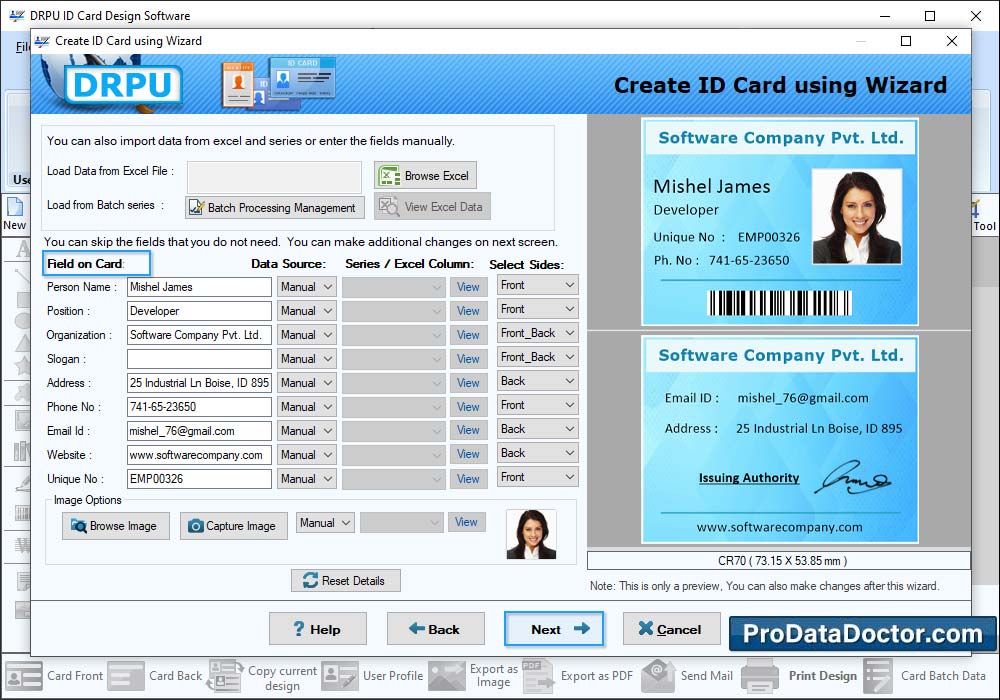
Task: Open the Card Batch Data icon
Action: pos(878,676)
